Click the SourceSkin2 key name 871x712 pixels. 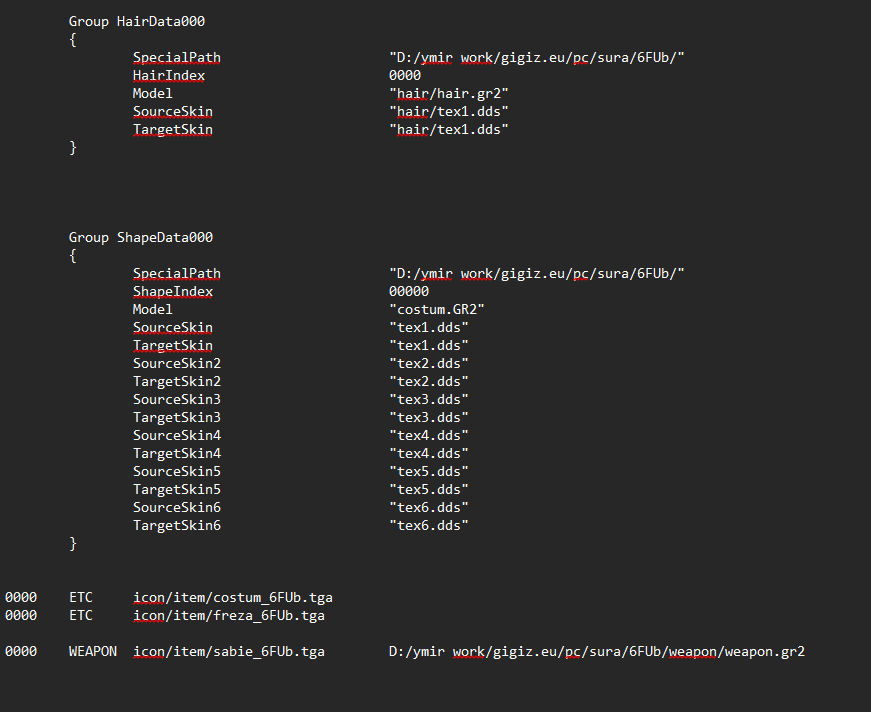click(177, 363)
